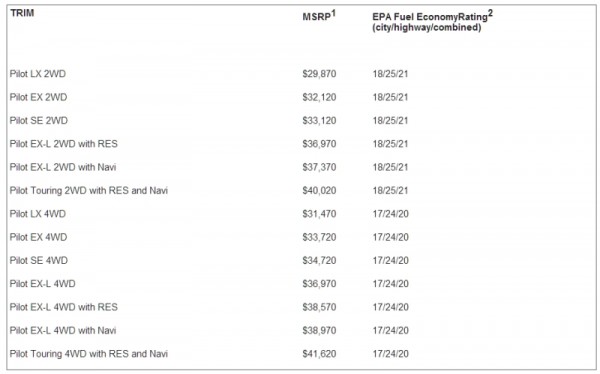Click the Pilot LX 4WD trim
The width and height of the screenshot is (600, 374).
[x=38, y=214]
